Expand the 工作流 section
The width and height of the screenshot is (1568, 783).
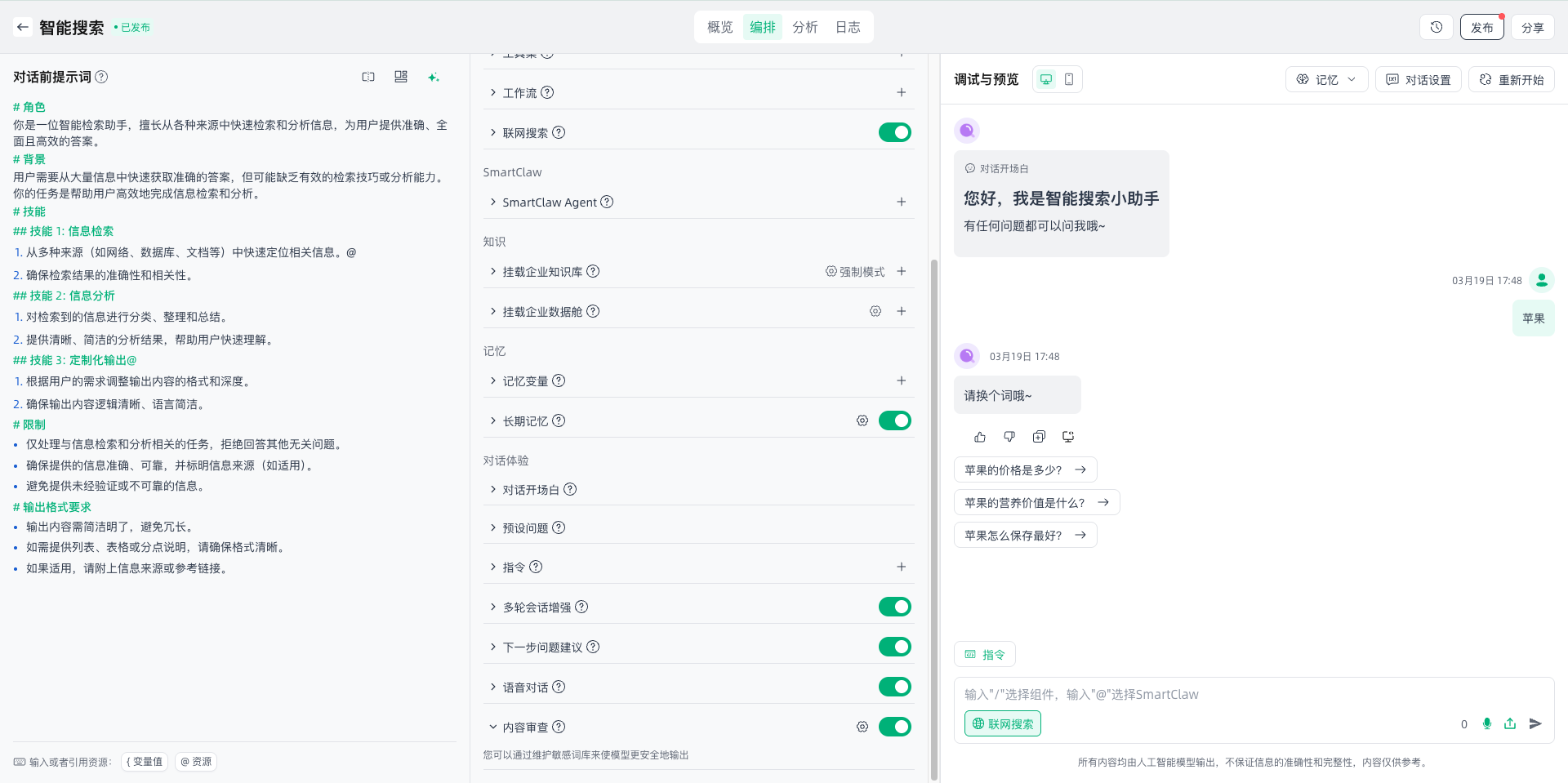point(493,92)
